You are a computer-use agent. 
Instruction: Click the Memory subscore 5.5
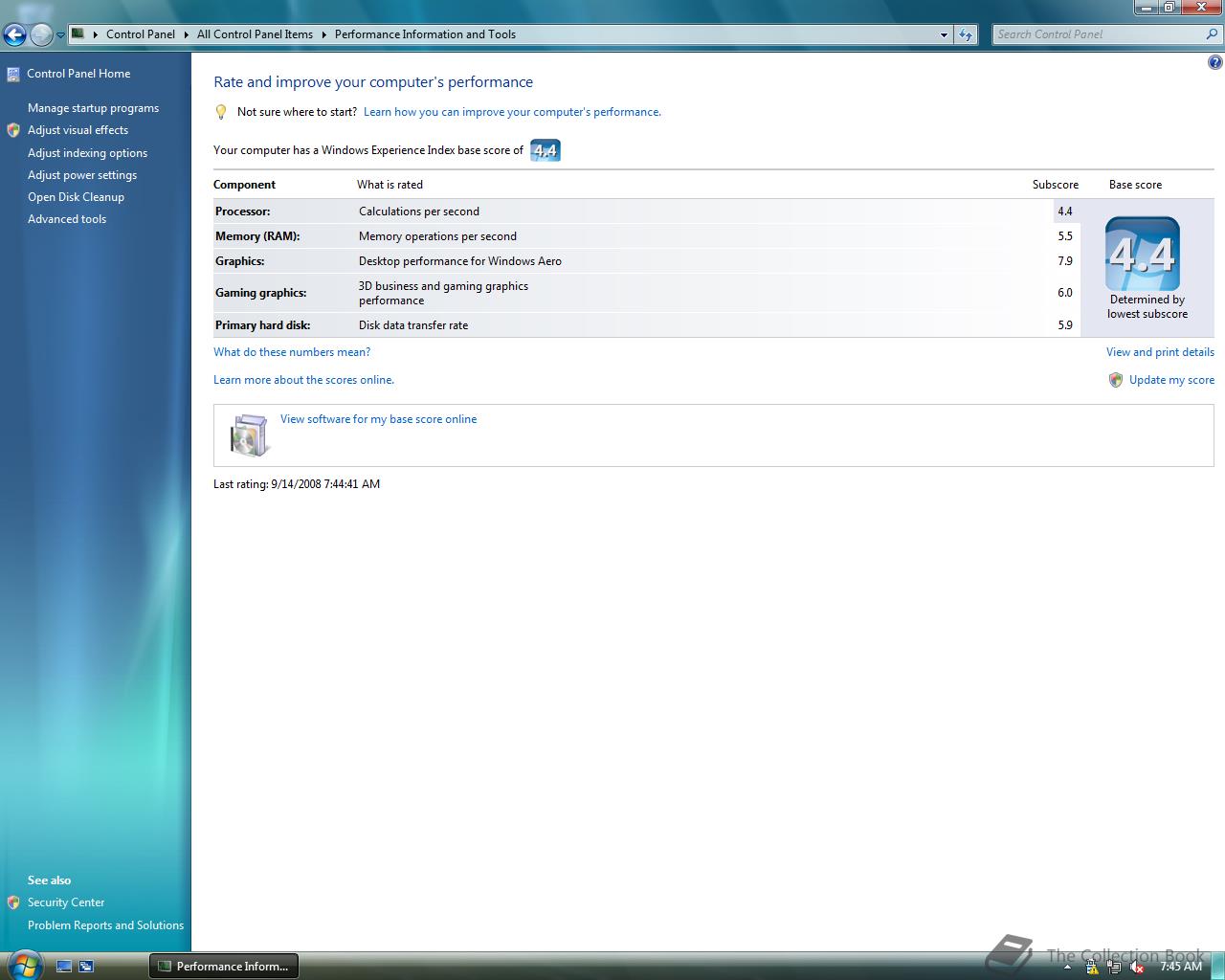1065,236
